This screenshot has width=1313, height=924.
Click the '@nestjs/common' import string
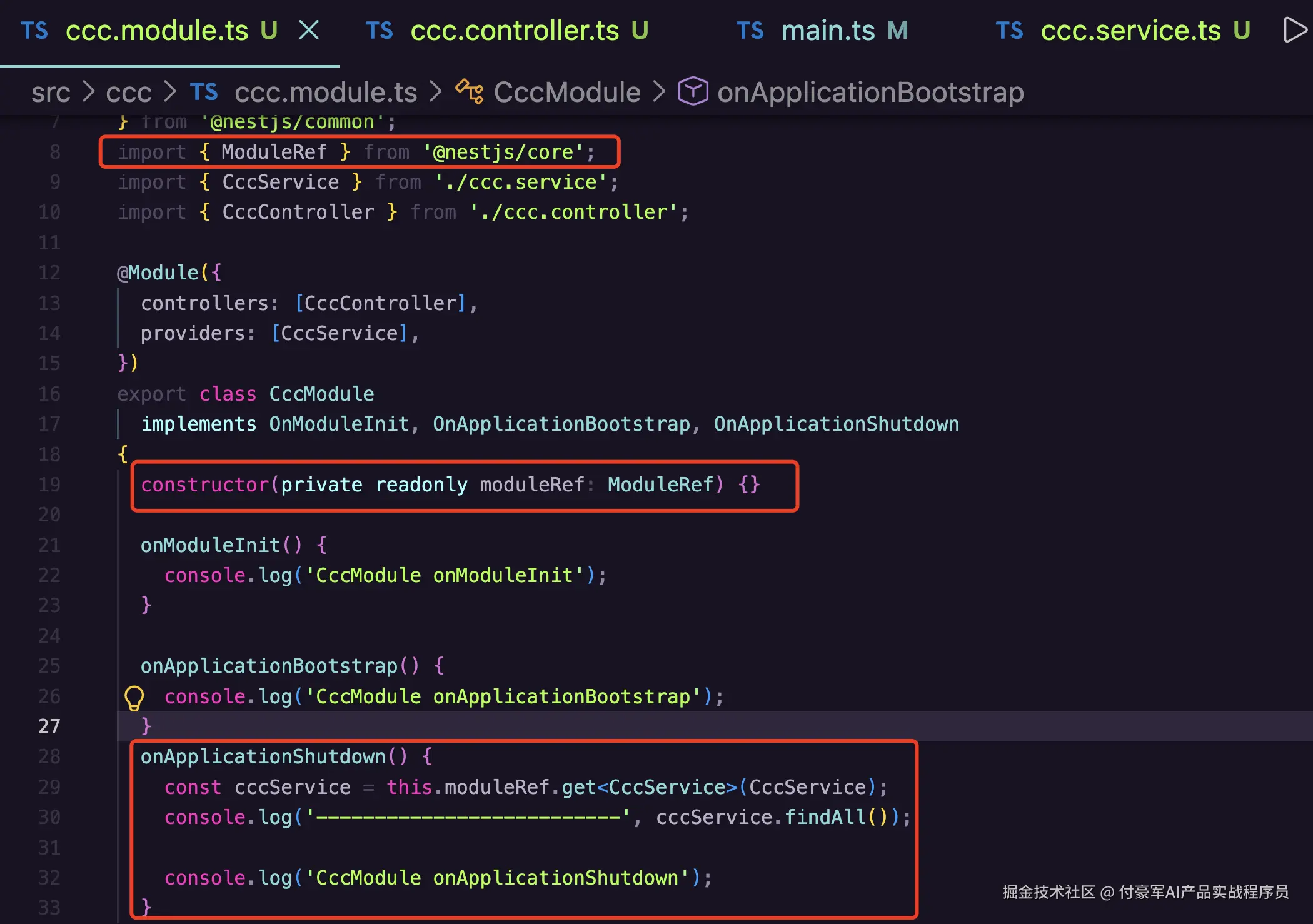click(293, 121)
